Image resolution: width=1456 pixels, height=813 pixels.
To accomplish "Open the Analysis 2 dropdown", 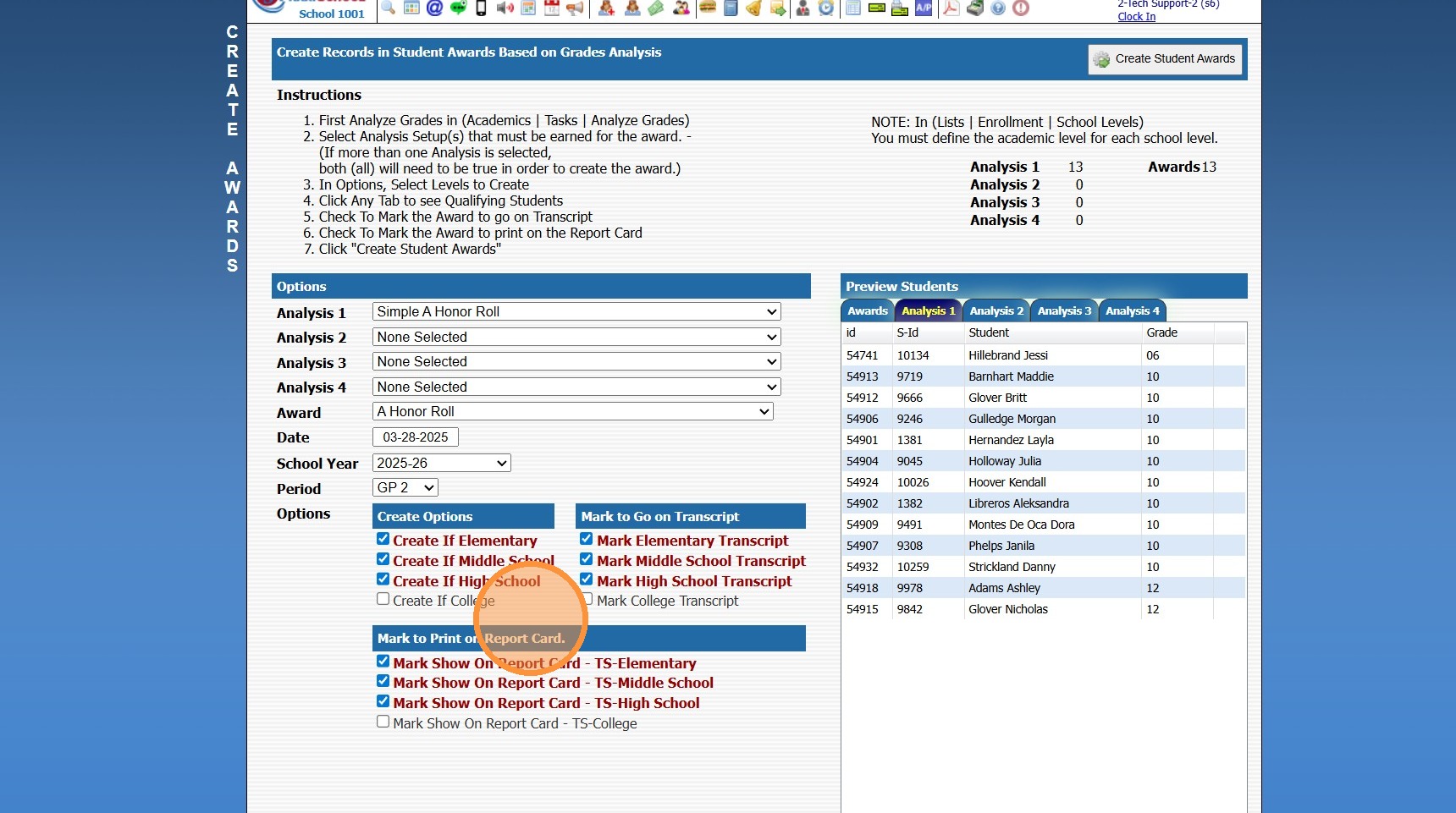I will (576, 337).
